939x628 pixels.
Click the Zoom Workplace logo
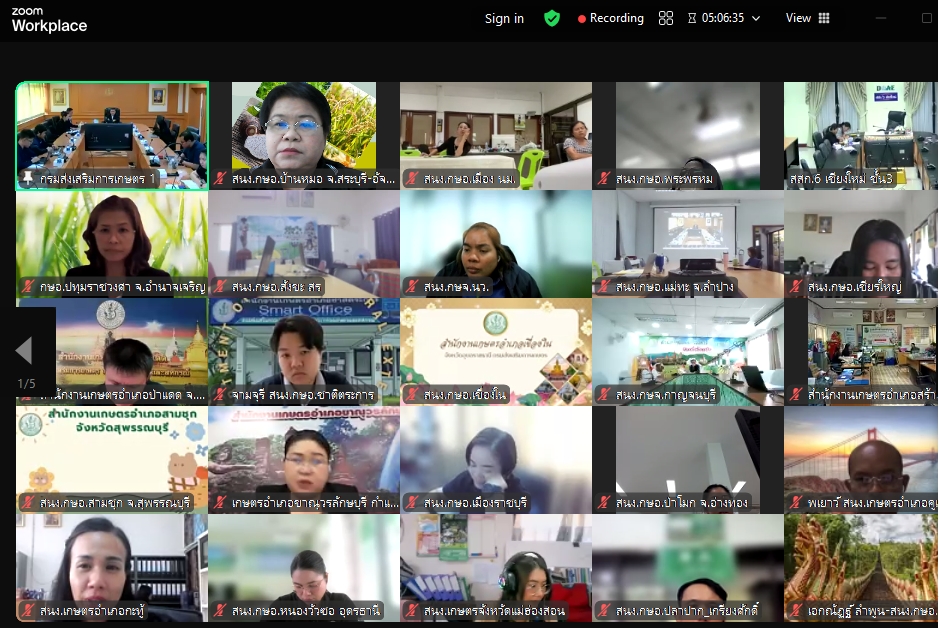coord(49,20)
